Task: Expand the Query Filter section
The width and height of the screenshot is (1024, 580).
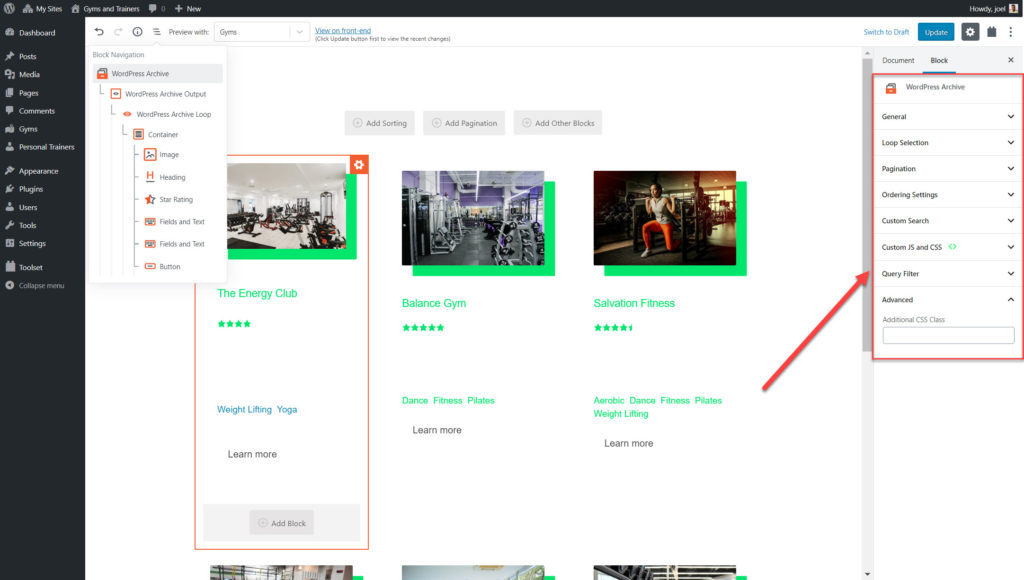Action: click(947, 273)
